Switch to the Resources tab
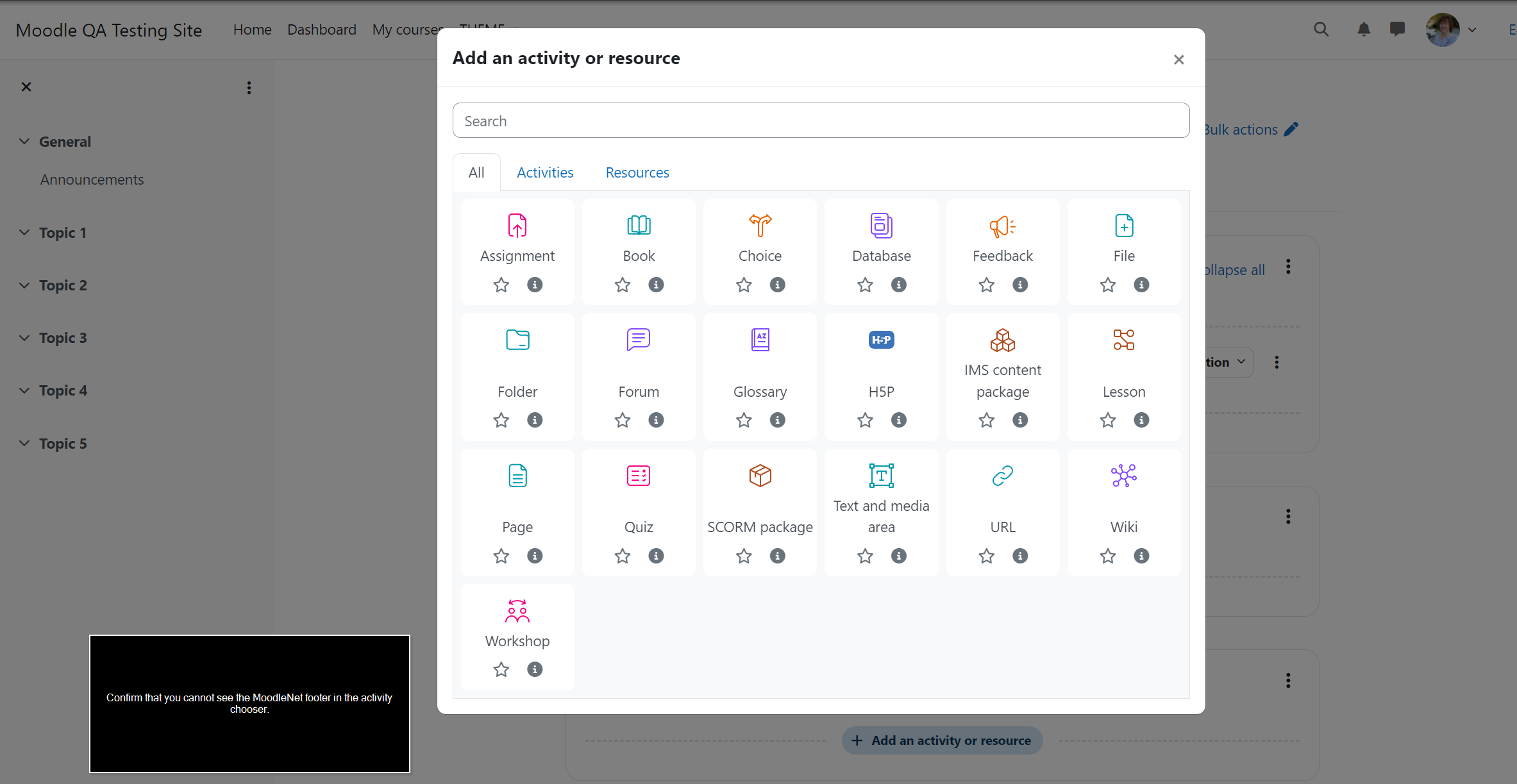The width and height of the screenshot is (1517, 784). click(637, 172)
